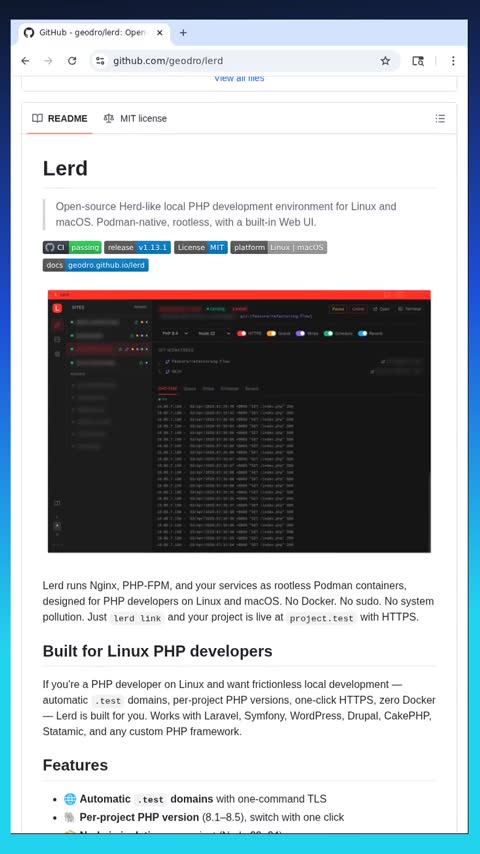Switch to the README tab

[x=60, y=118]
